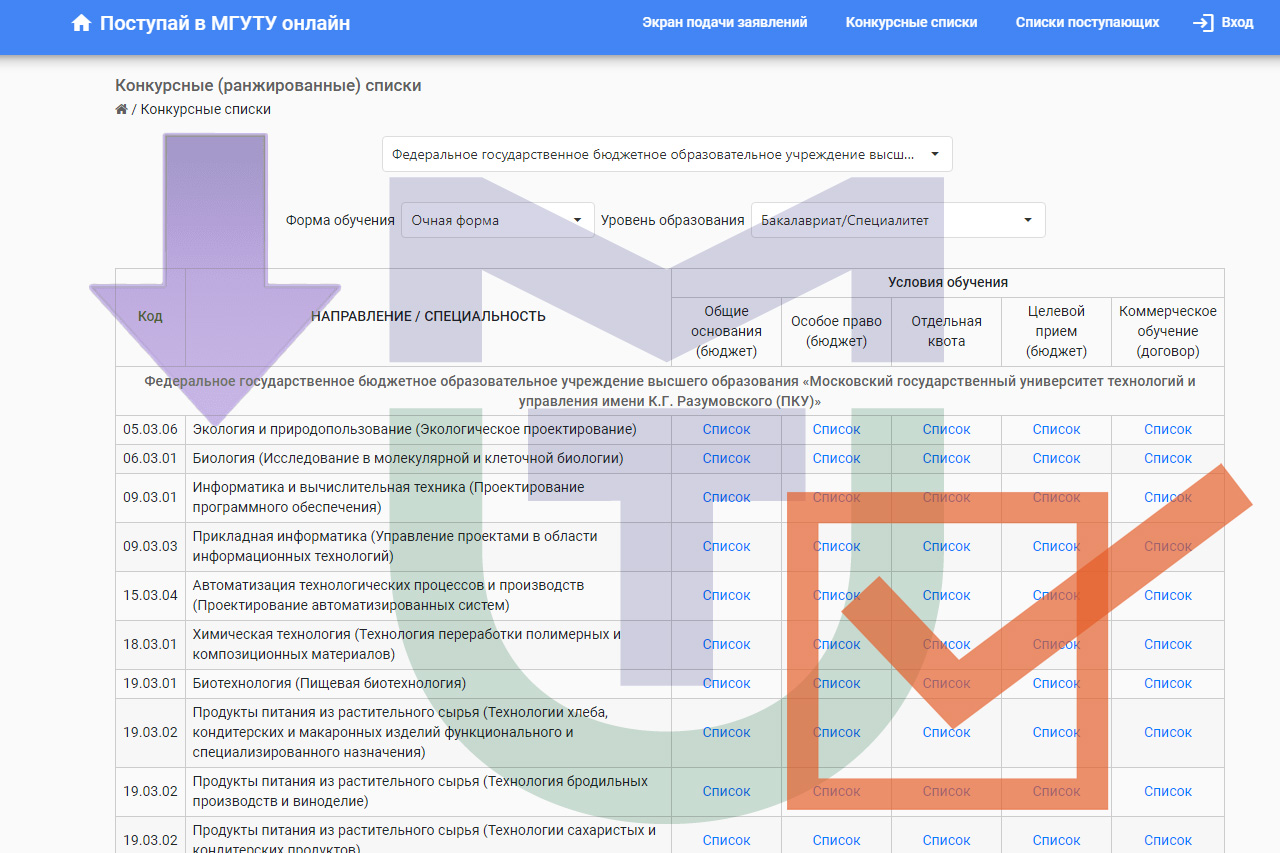Open the Уровень образования dropdown
Image resolution: width=1280 pixels, height=853 pixels.
pyautogui.click(x=897, y=220)
